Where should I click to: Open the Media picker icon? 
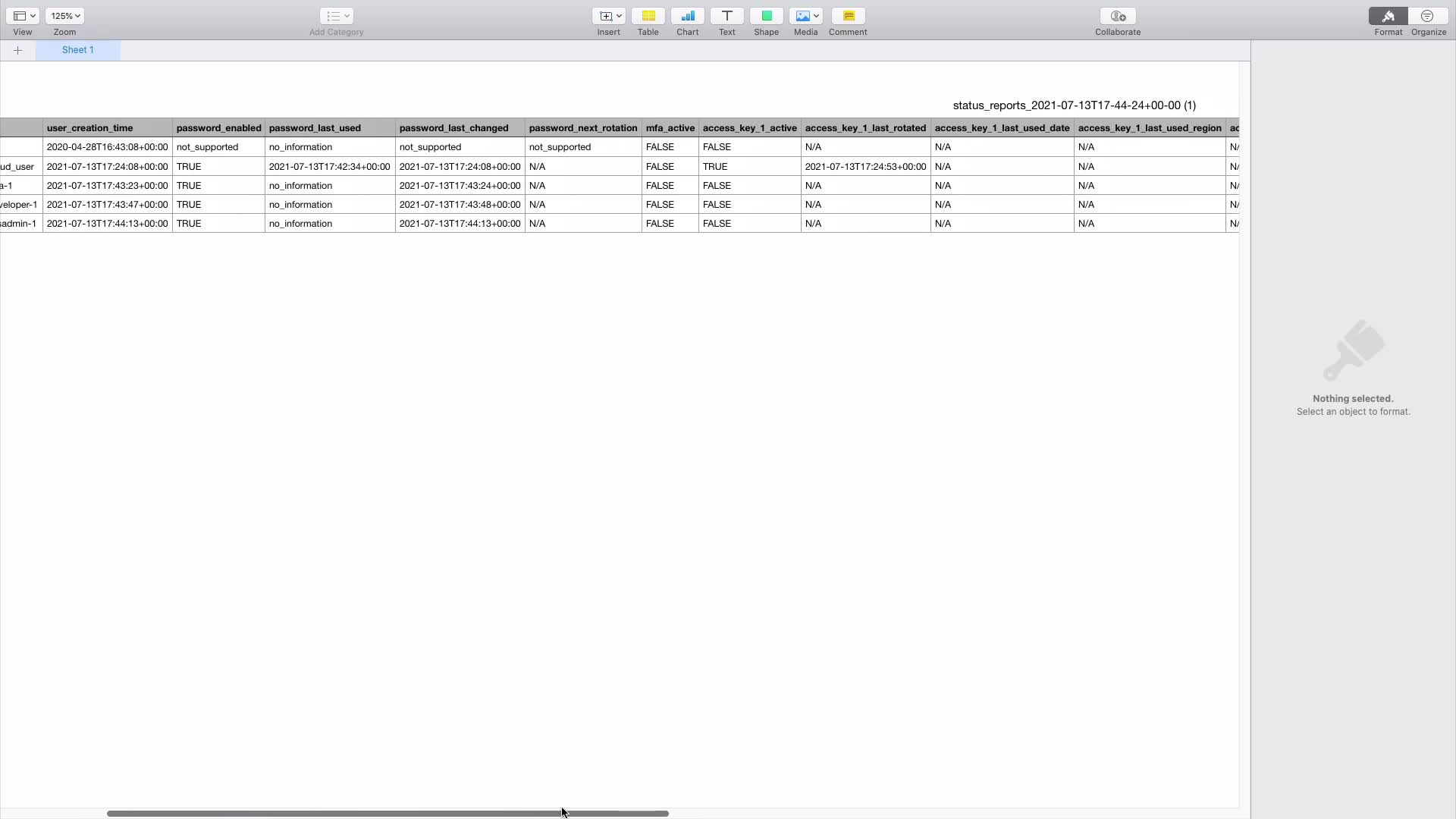805,16
